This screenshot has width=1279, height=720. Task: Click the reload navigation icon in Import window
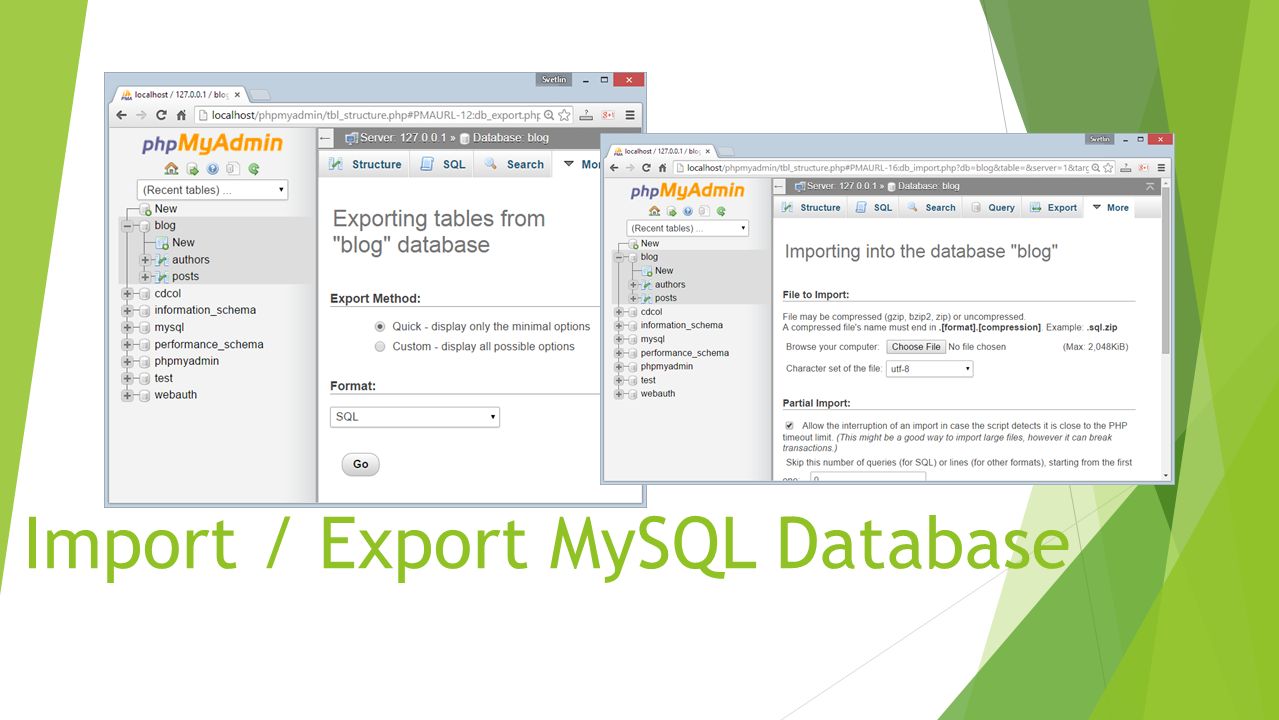coord(720,211)
